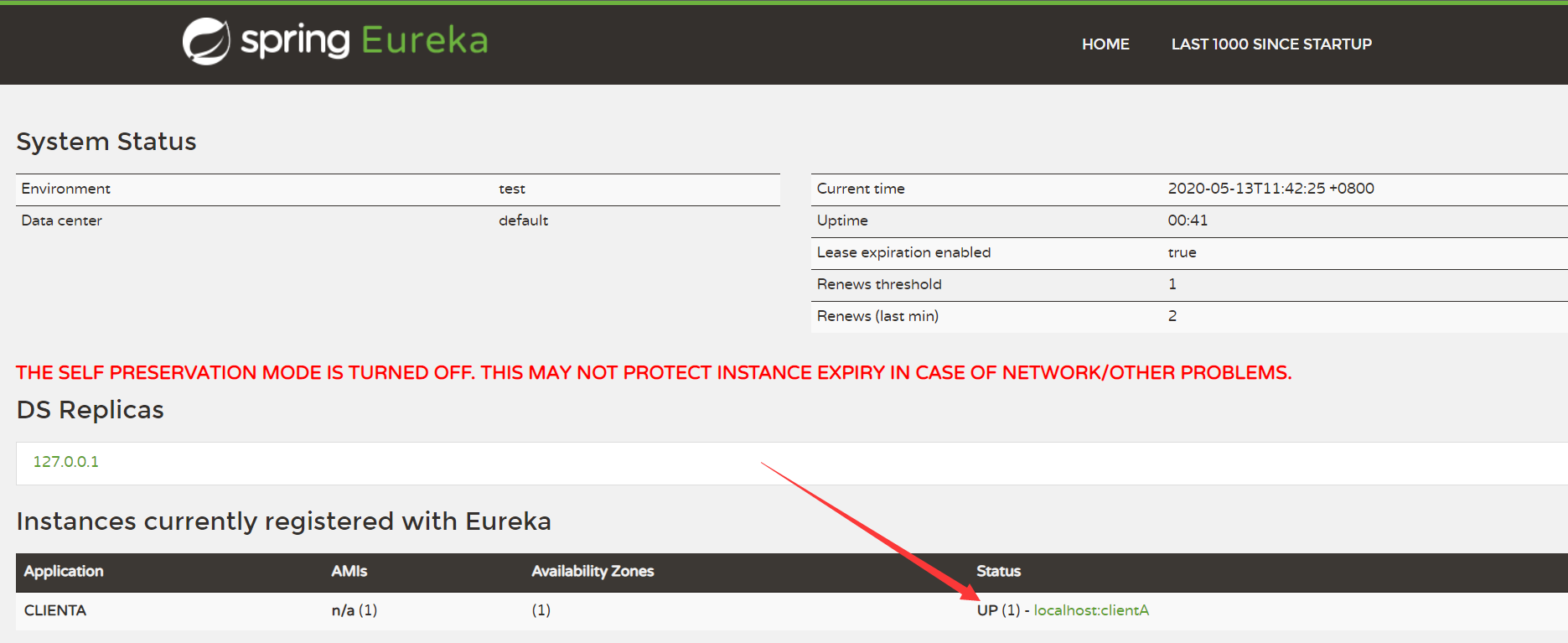Image resolution: width=1568 pixels, height=643 pixels.
Task: Click the AMIs column header
Action: (349, 571)
